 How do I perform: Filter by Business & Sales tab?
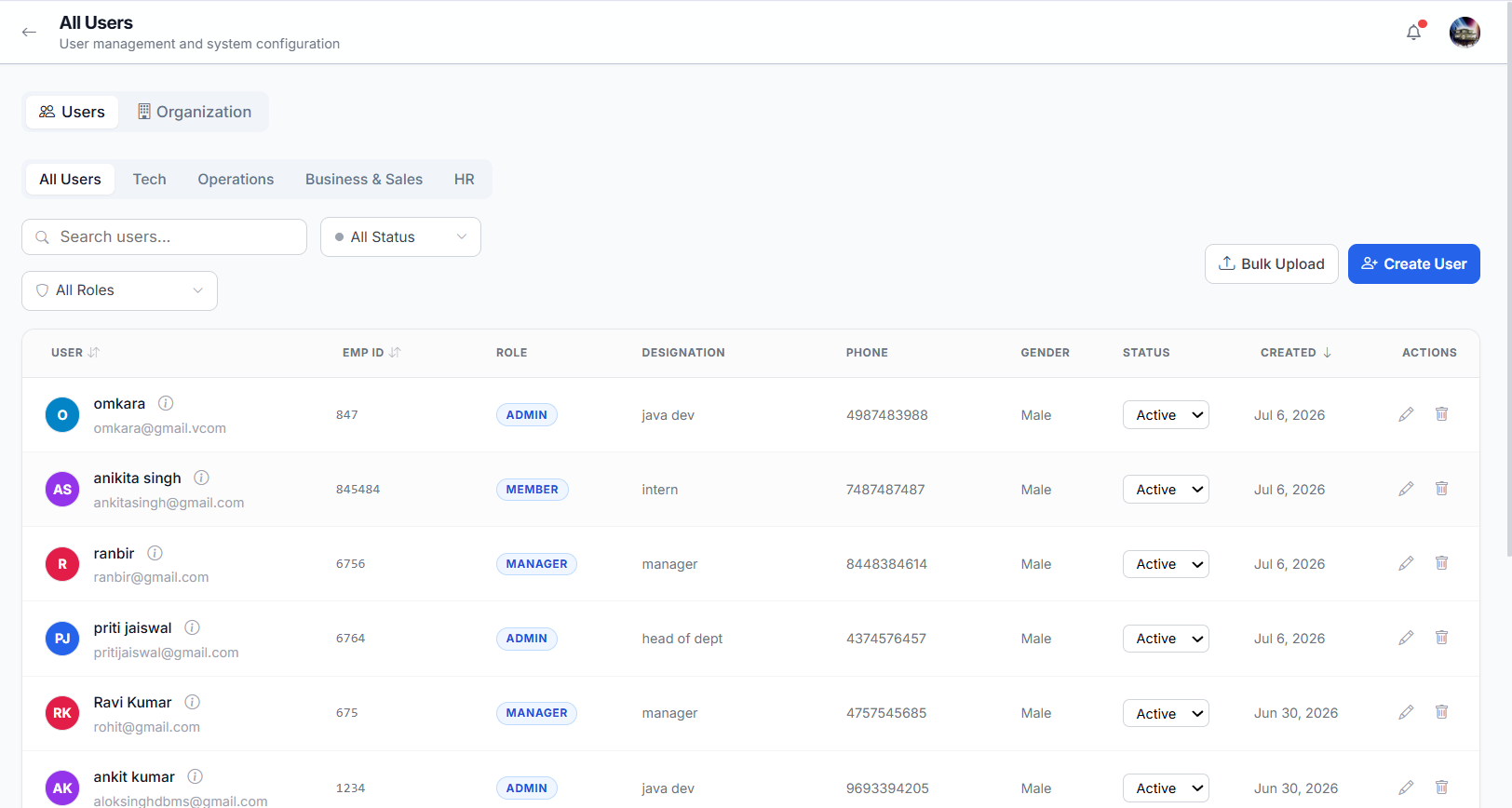point(364,179)
